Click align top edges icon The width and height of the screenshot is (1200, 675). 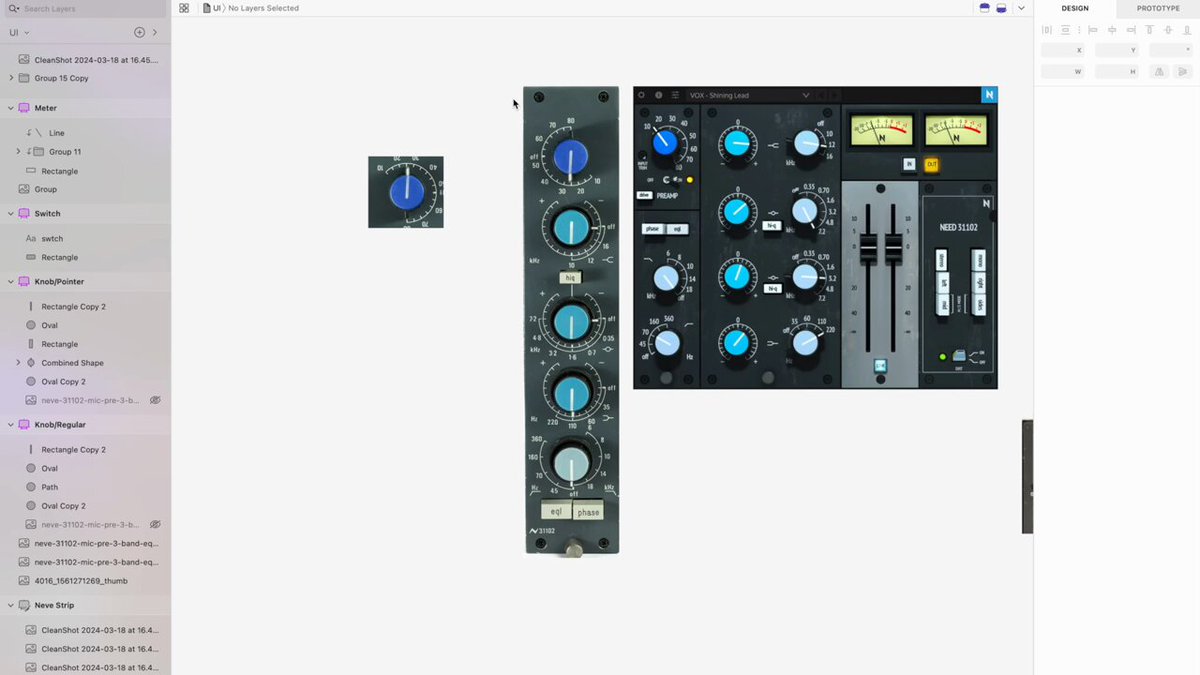pyautogui.click(x=1150, y=30)
